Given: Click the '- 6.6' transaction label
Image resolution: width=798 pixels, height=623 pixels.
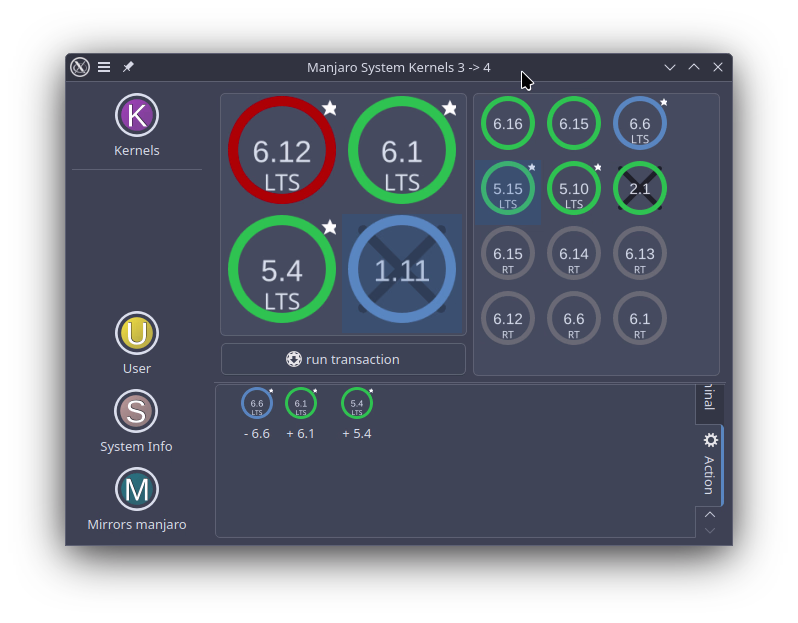Looking at the screenshot, I should point(257,434).
